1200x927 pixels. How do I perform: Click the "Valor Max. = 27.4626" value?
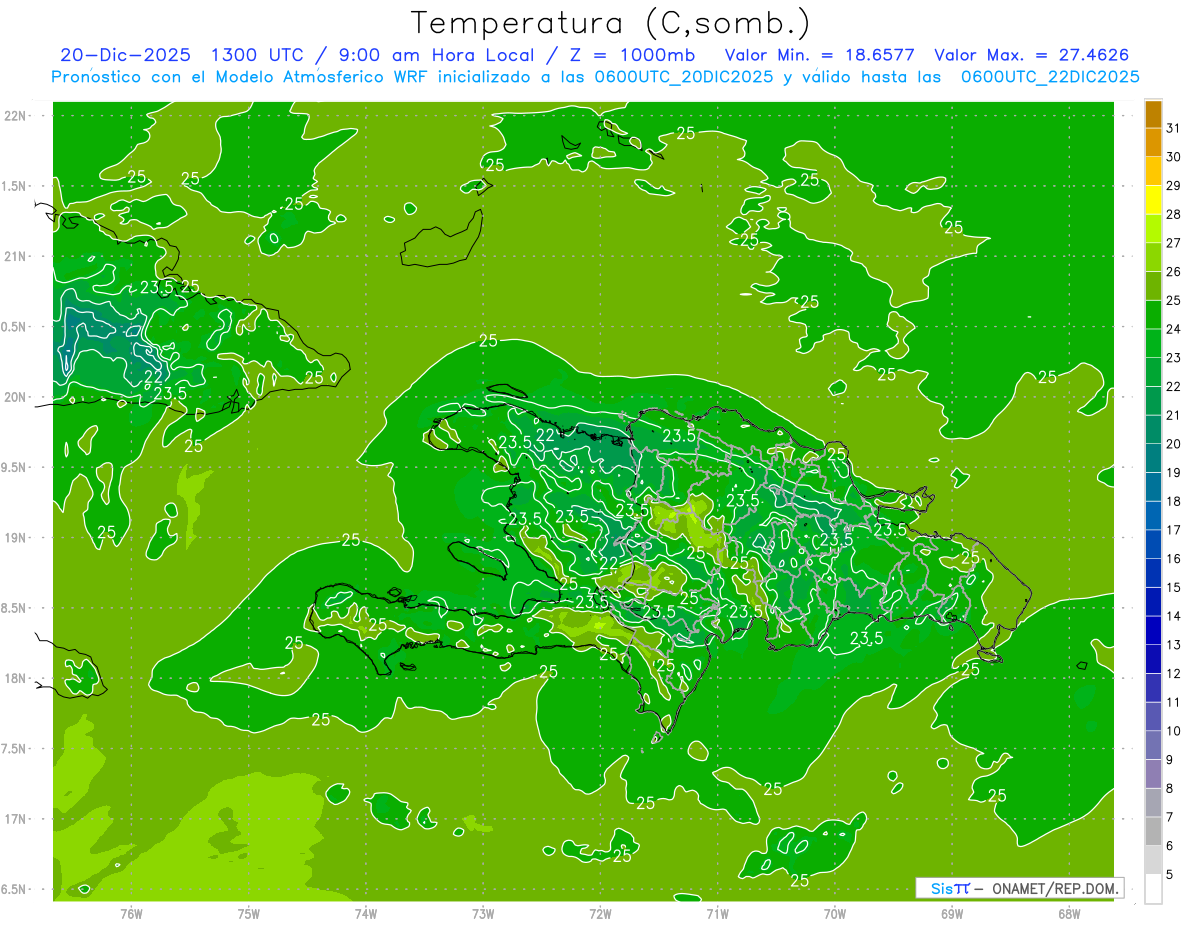pos(1031,55)
